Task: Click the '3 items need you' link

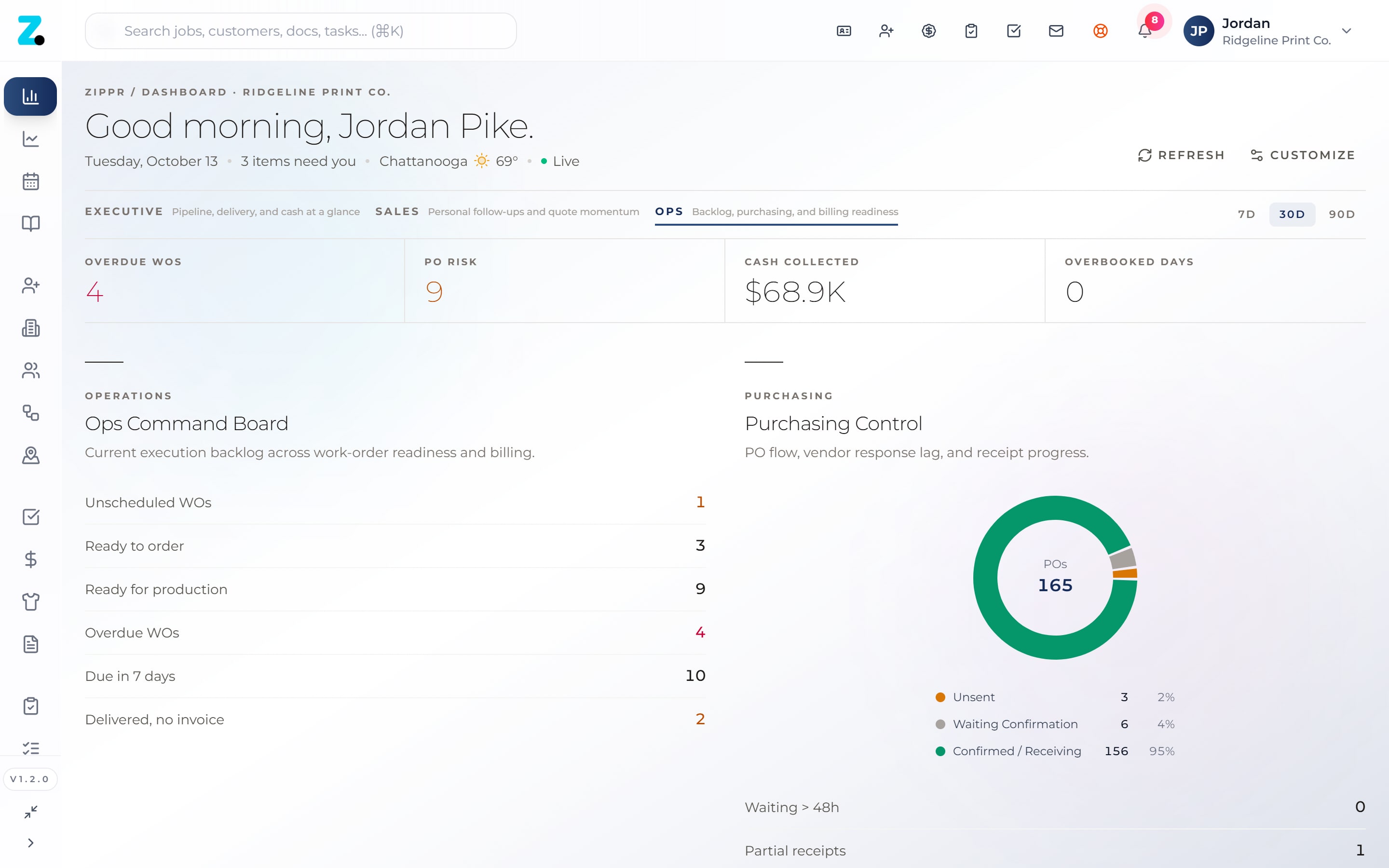Action: tap(299, 162)
